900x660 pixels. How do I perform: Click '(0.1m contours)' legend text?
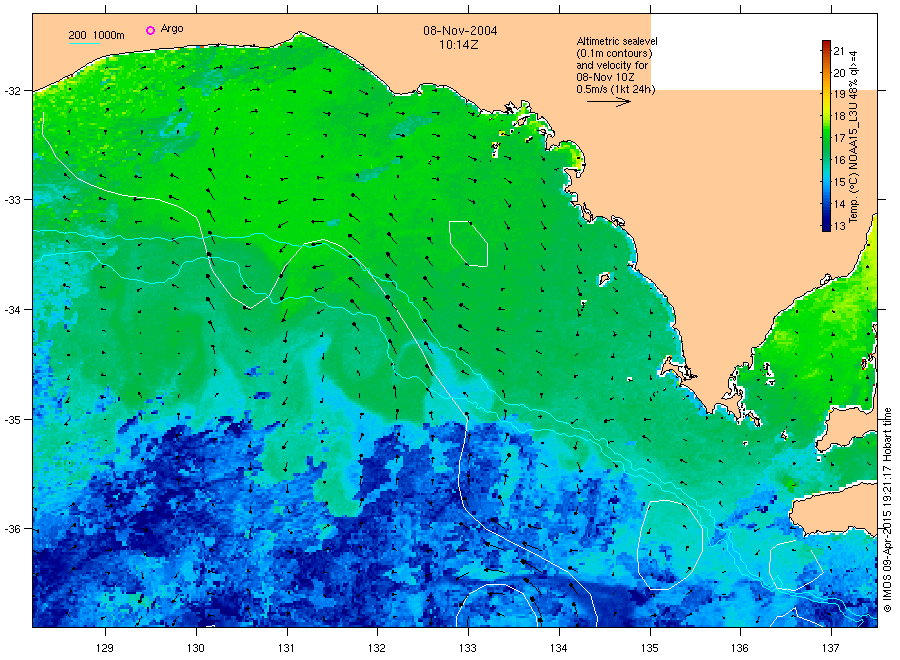point(614,53)
